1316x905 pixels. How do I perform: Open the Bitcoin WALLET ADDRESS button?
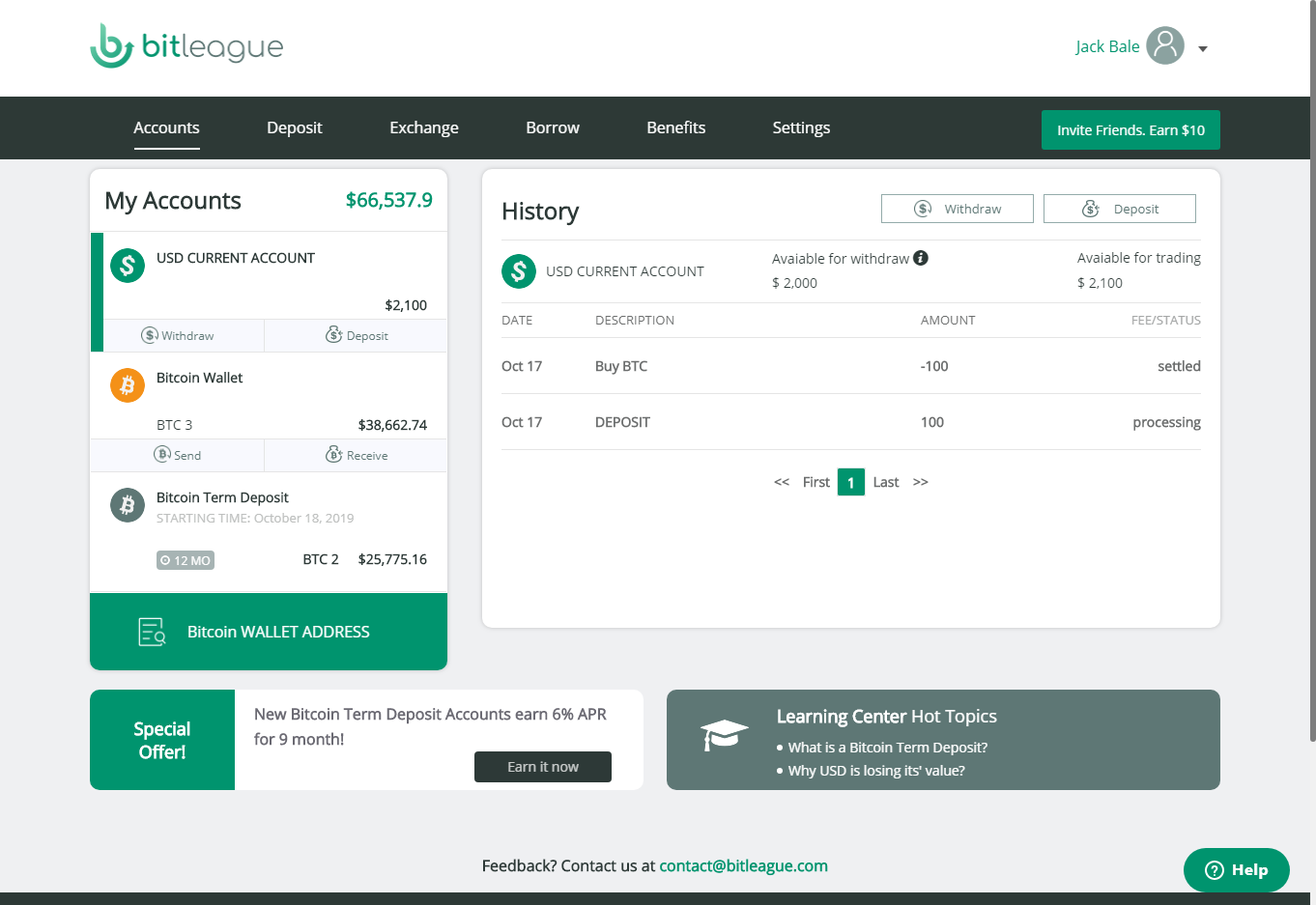(269, 632)
